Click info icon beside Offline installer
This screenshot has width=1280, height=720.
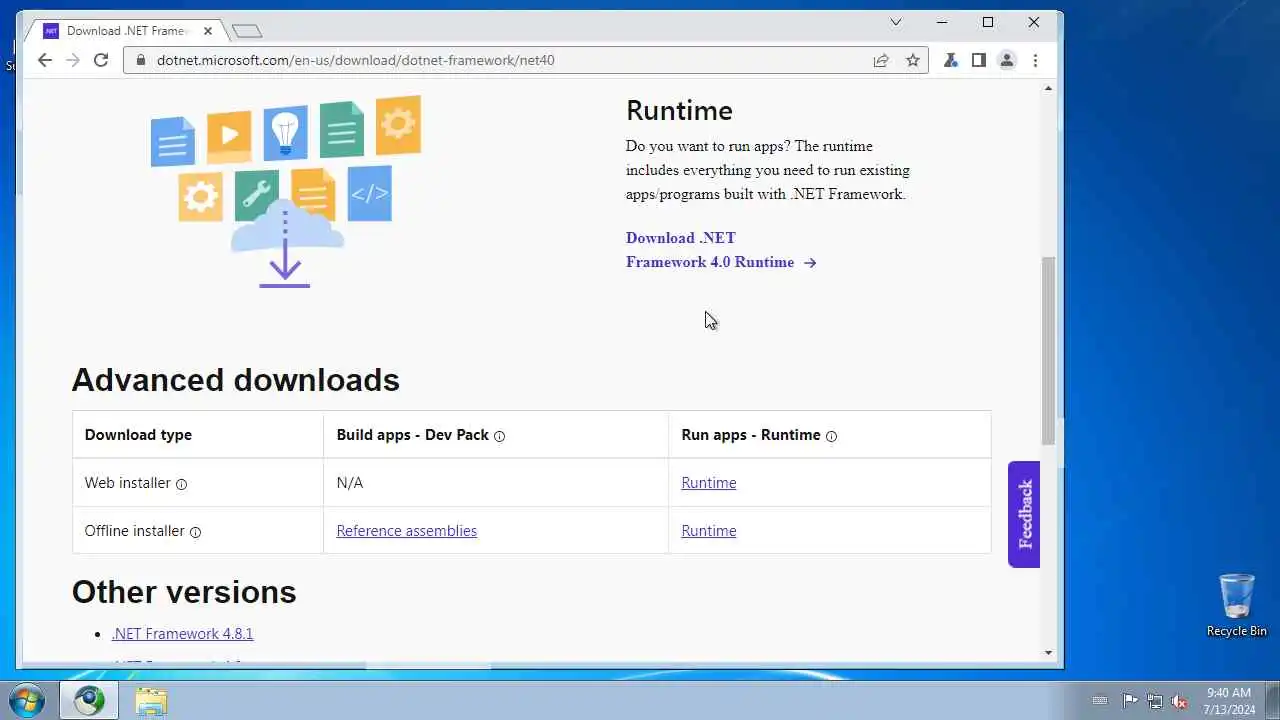click(x=195, y=532)
